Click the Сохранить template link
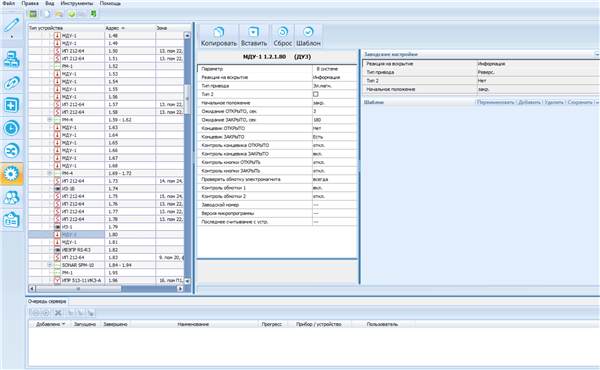Screen dimensions: 600x370 (x=580, y=102)
